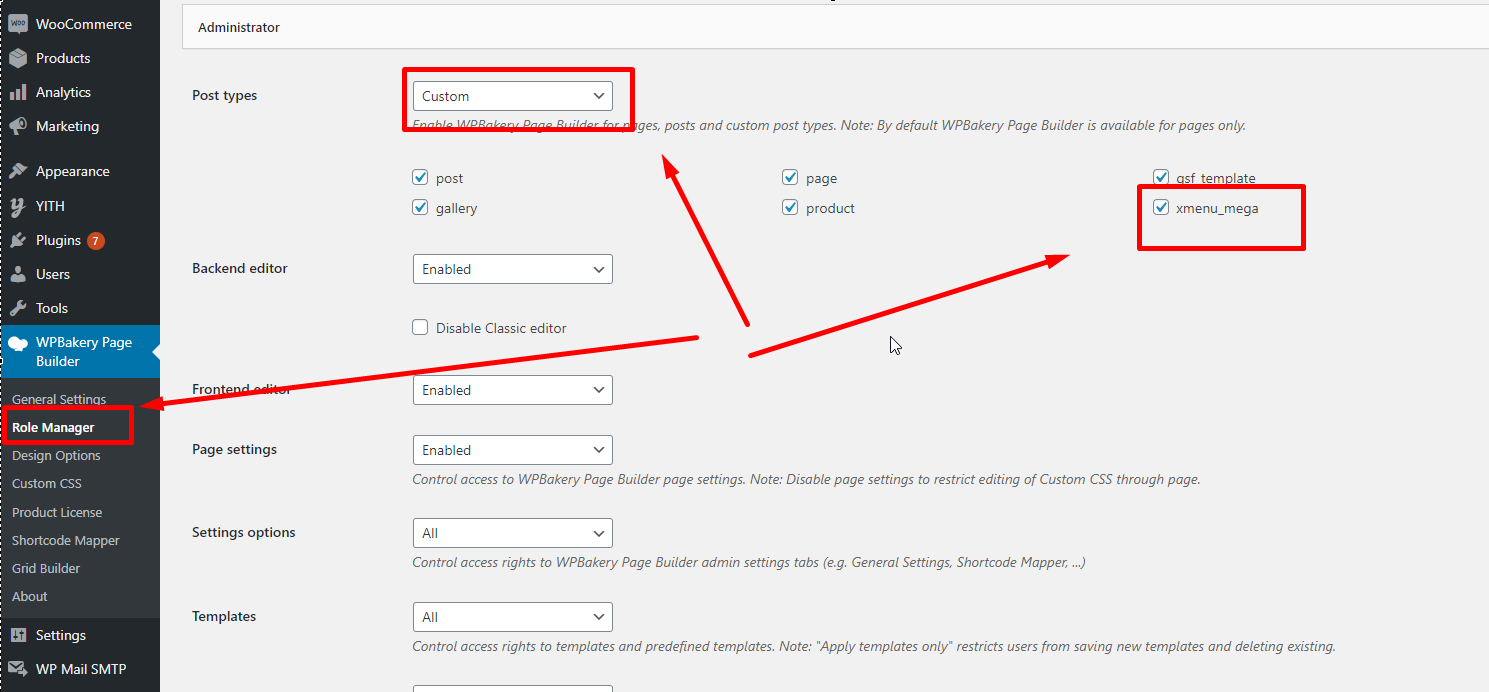
Task: Open Design Options submenu link
Action: (56, 455)
